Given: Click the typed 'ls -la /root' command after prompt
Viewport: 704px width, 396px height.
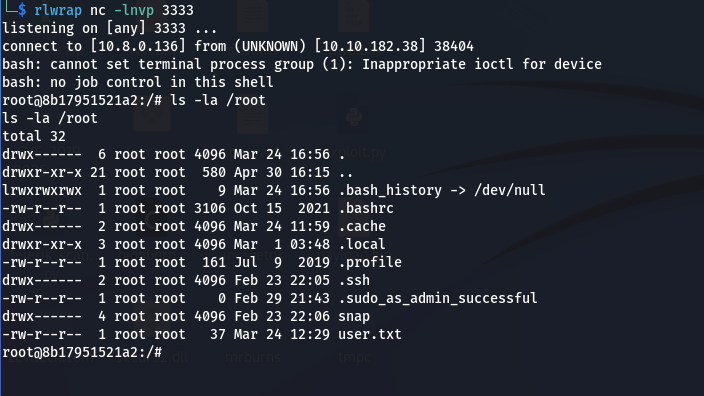Looking at the screenshot, I should click(218, 100).
